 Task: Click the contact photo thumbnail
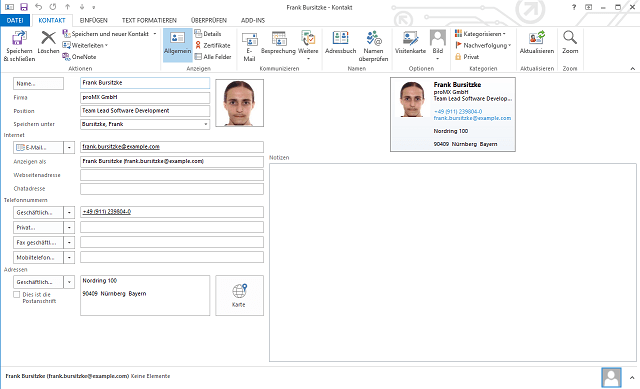(240, 103)
